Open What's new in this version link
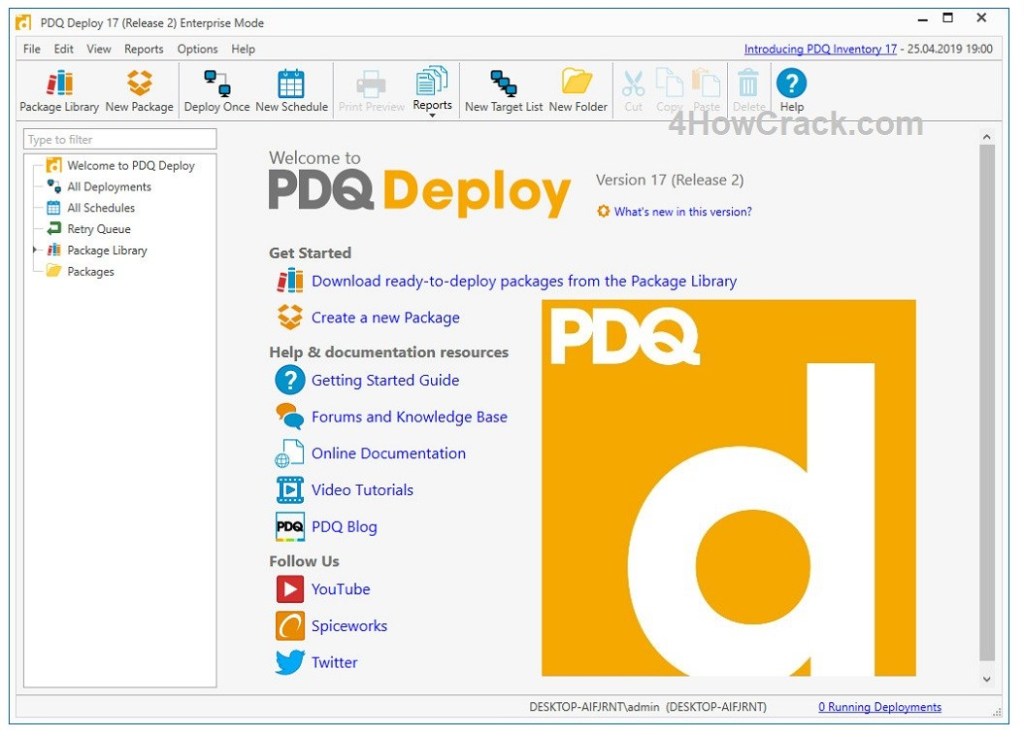The height and width of the screenshot is (738, 1024). [x=682, y=212]
